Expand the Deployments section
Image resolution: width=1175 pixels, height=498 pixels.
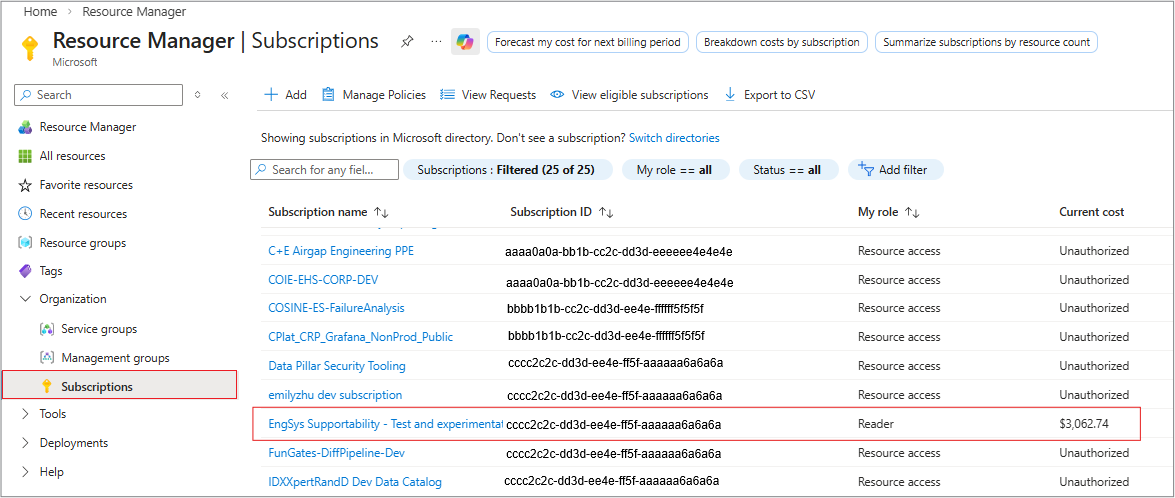click(x=26, y=443)
